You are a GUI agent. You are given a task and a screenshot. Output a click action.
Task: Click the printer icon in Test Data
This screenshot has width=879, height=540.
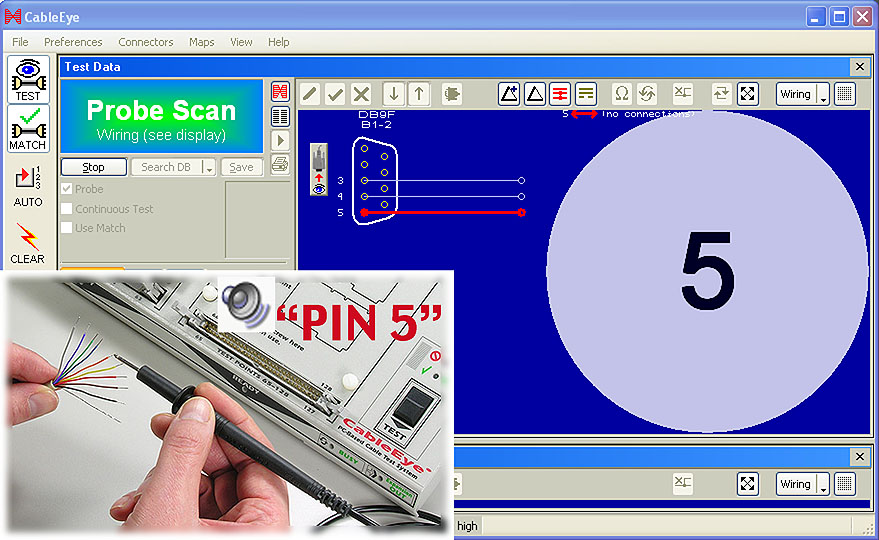(280, 164)
